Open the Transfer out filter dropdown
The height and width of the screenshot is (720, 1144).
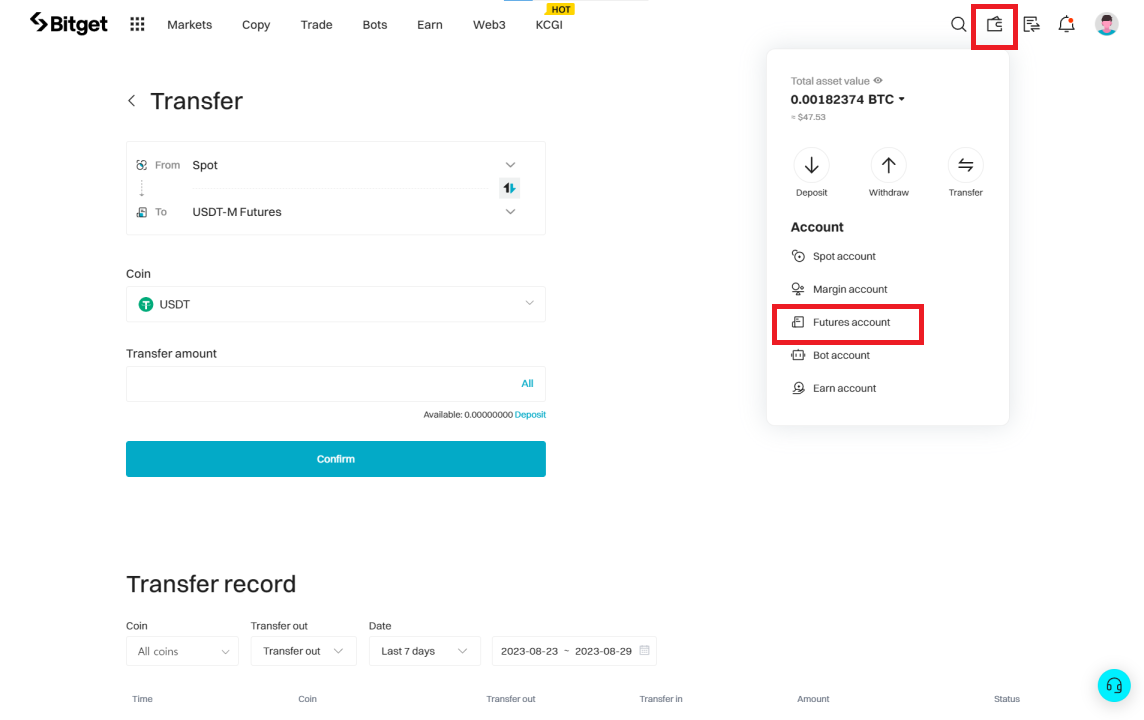[304, 651]
